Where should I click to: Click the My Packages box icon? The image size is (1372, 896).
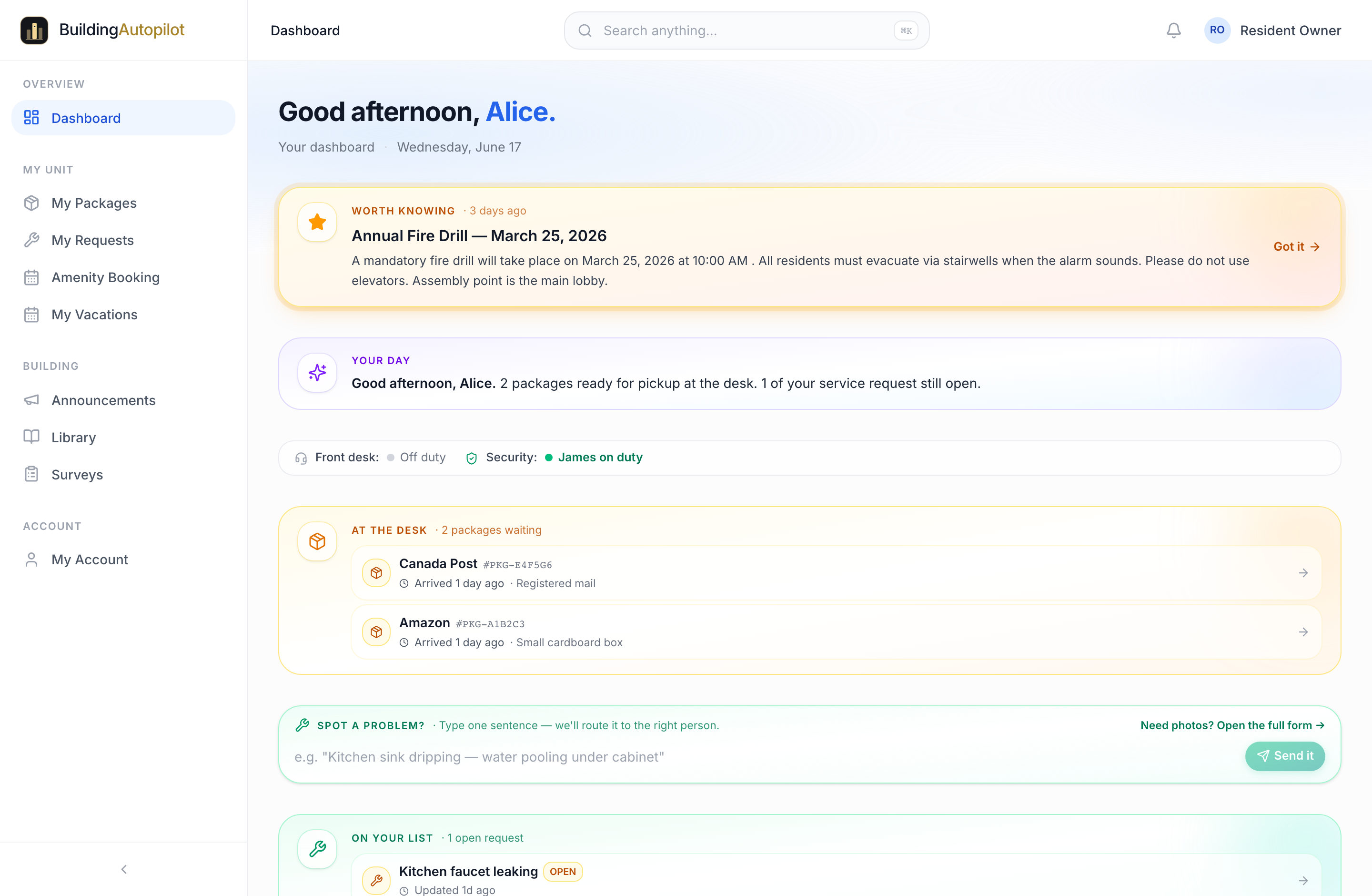click(31, 203)
